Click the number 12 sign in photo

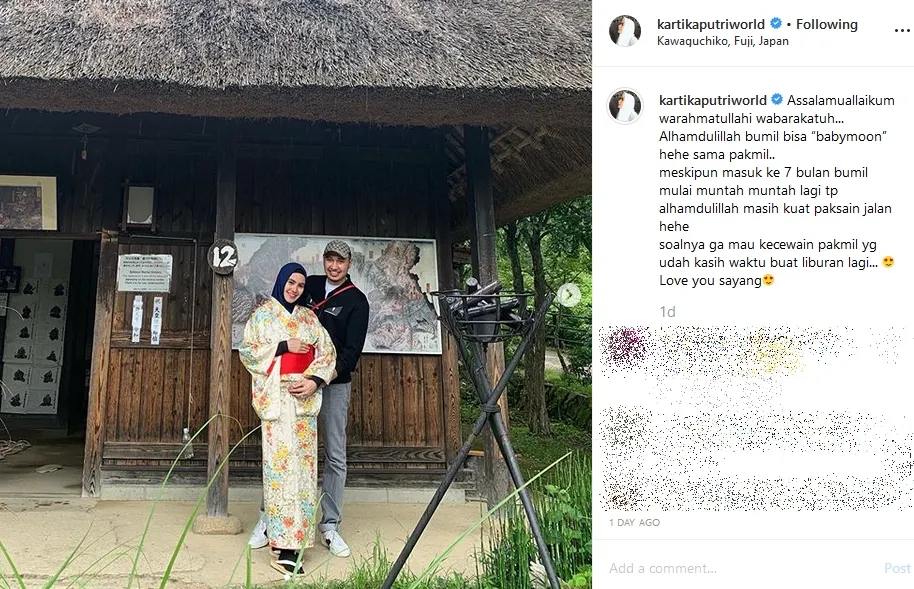point(223,257)
